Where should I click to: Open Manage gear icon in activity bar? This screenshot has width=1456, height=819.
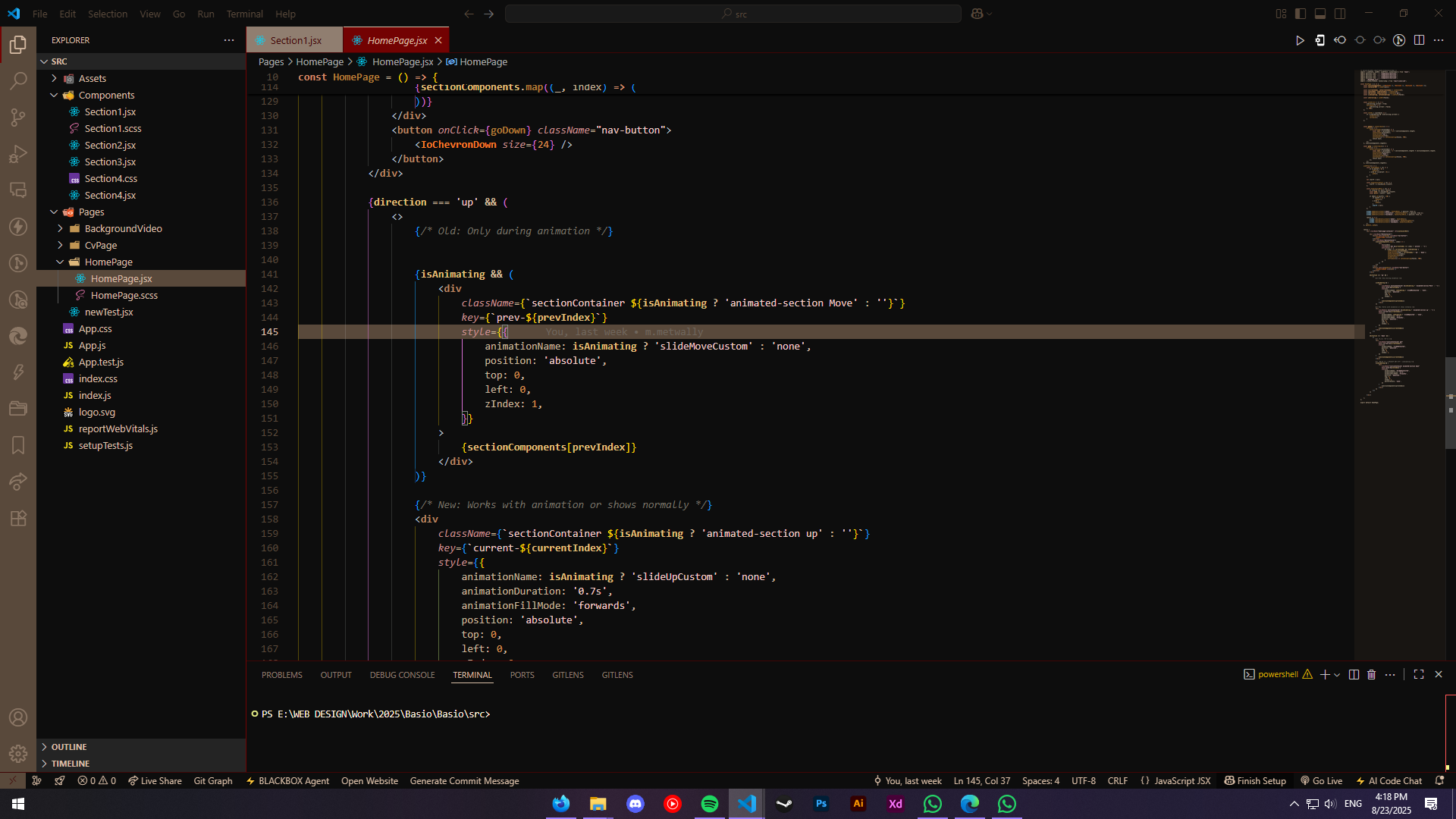click(x=18, y=754)
